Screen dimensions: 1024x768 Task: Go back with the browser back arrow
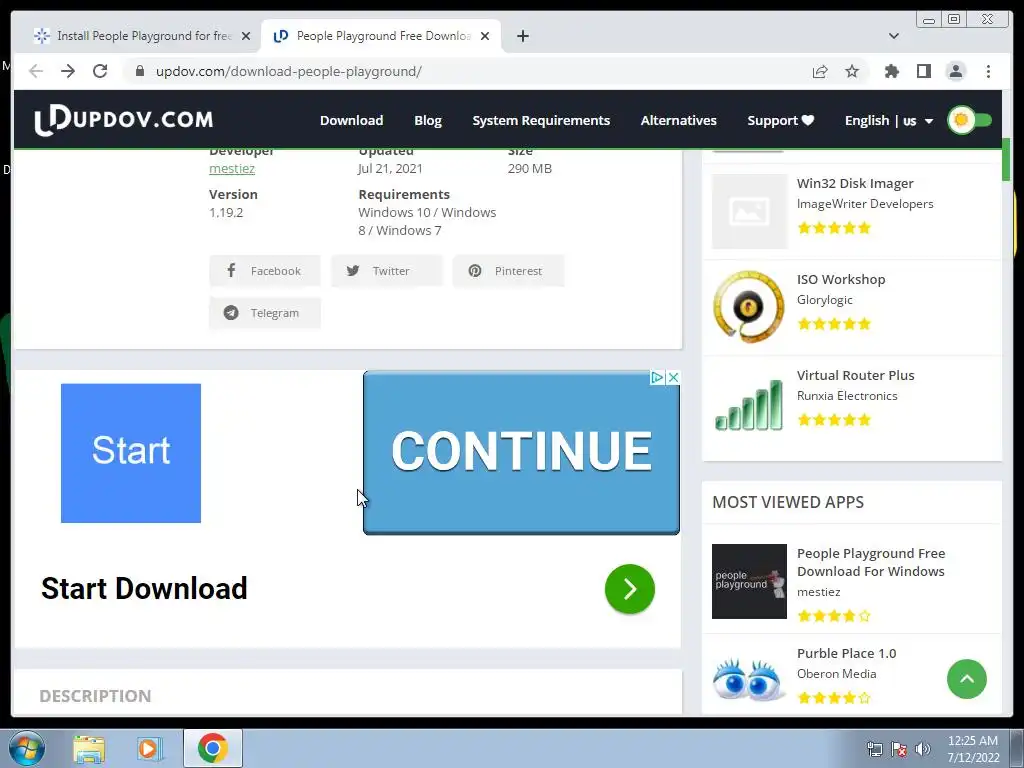click(x=36, y=71)
